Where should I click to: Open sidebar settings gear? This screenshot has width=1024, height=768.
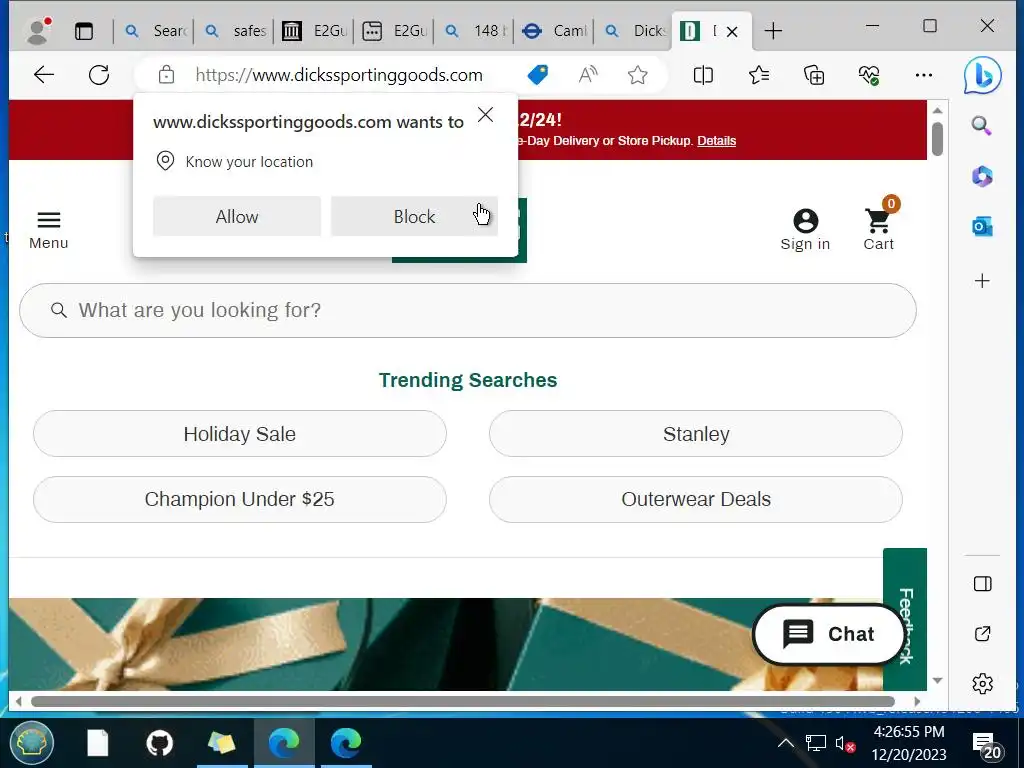click(x=982, y=684)
